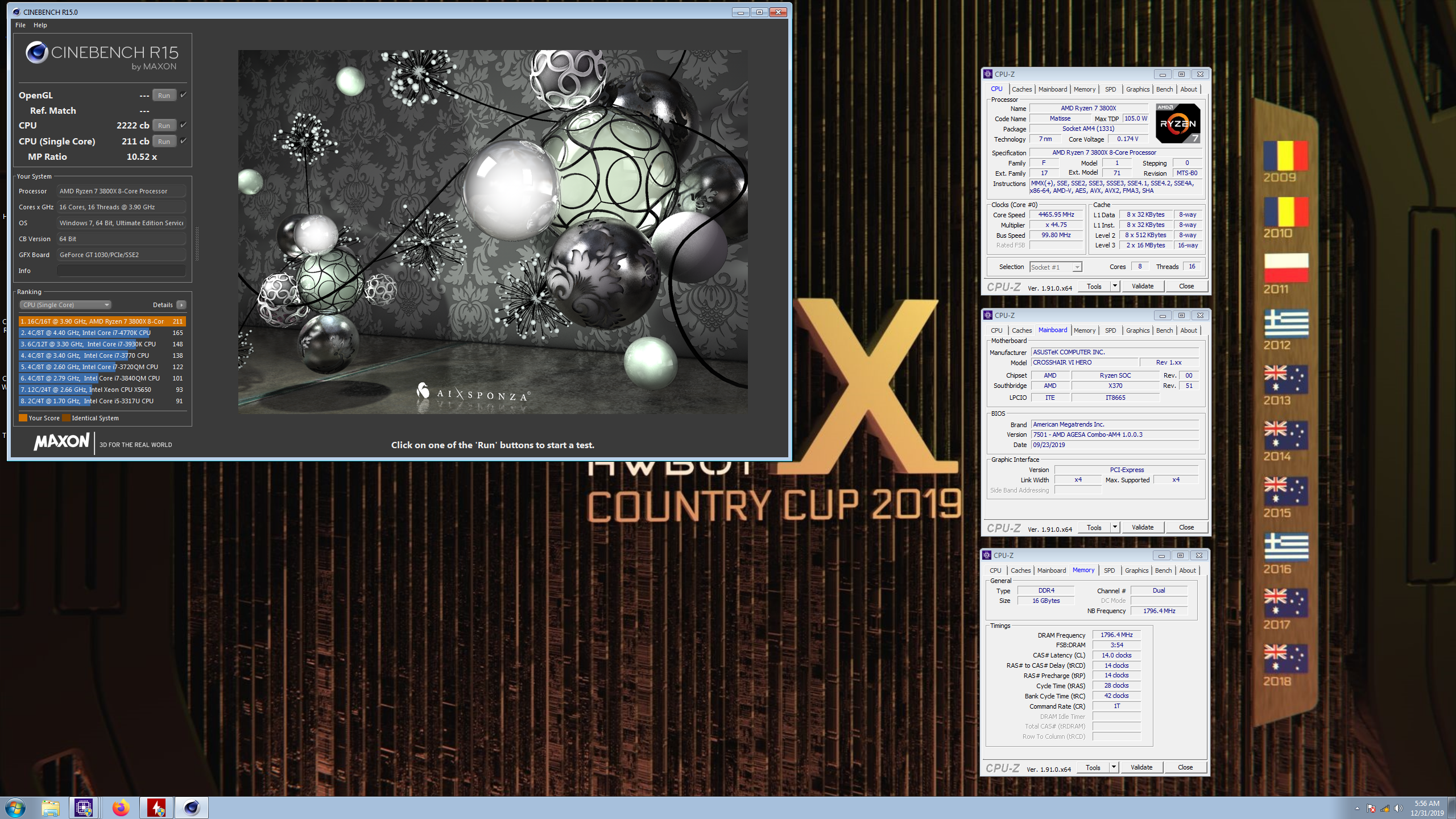The image size is (1456, 819).
Task: Click Cinebench title bar app icon
Action: click(16, 12)
